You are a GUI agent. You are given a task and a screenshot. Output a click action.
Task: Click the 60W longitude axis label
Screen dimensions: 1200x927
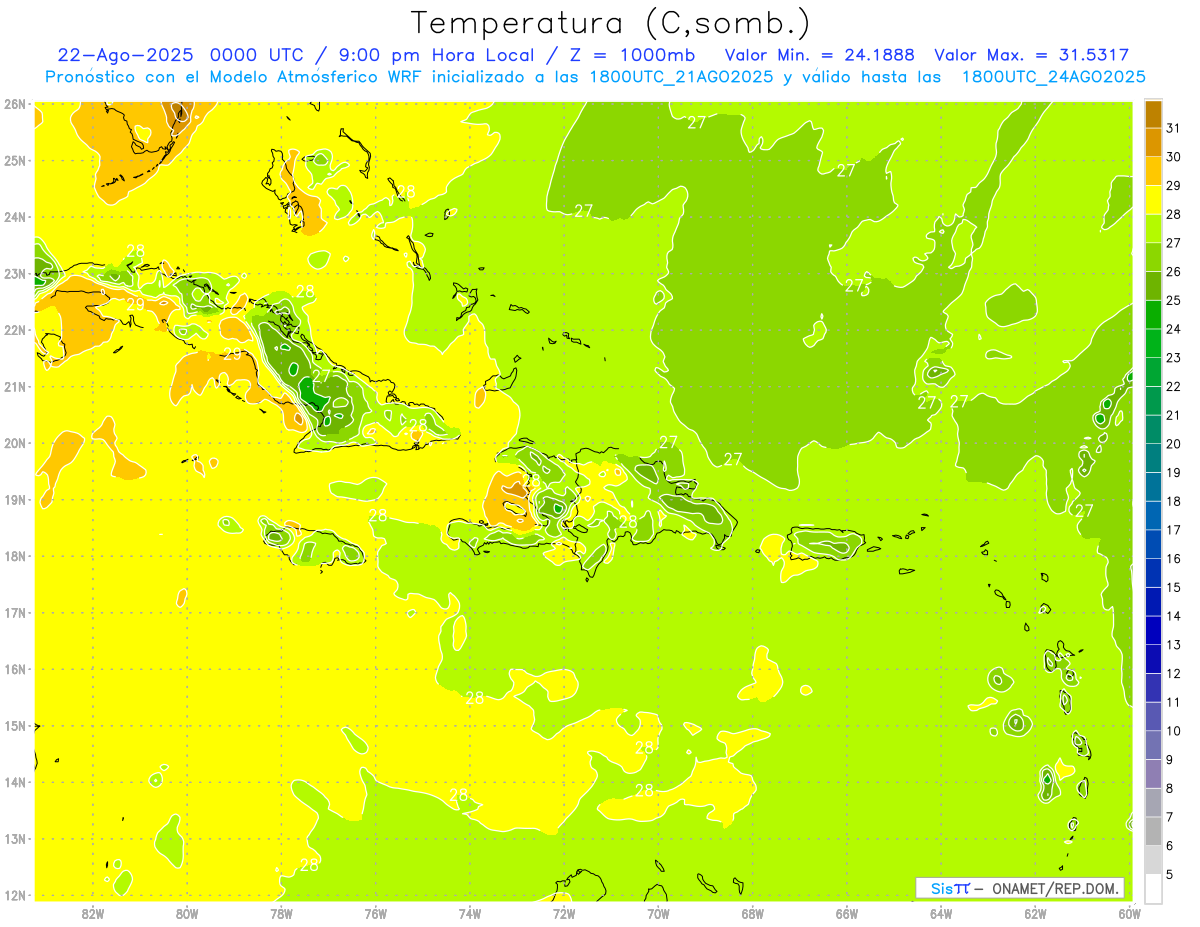(1129, 913)
